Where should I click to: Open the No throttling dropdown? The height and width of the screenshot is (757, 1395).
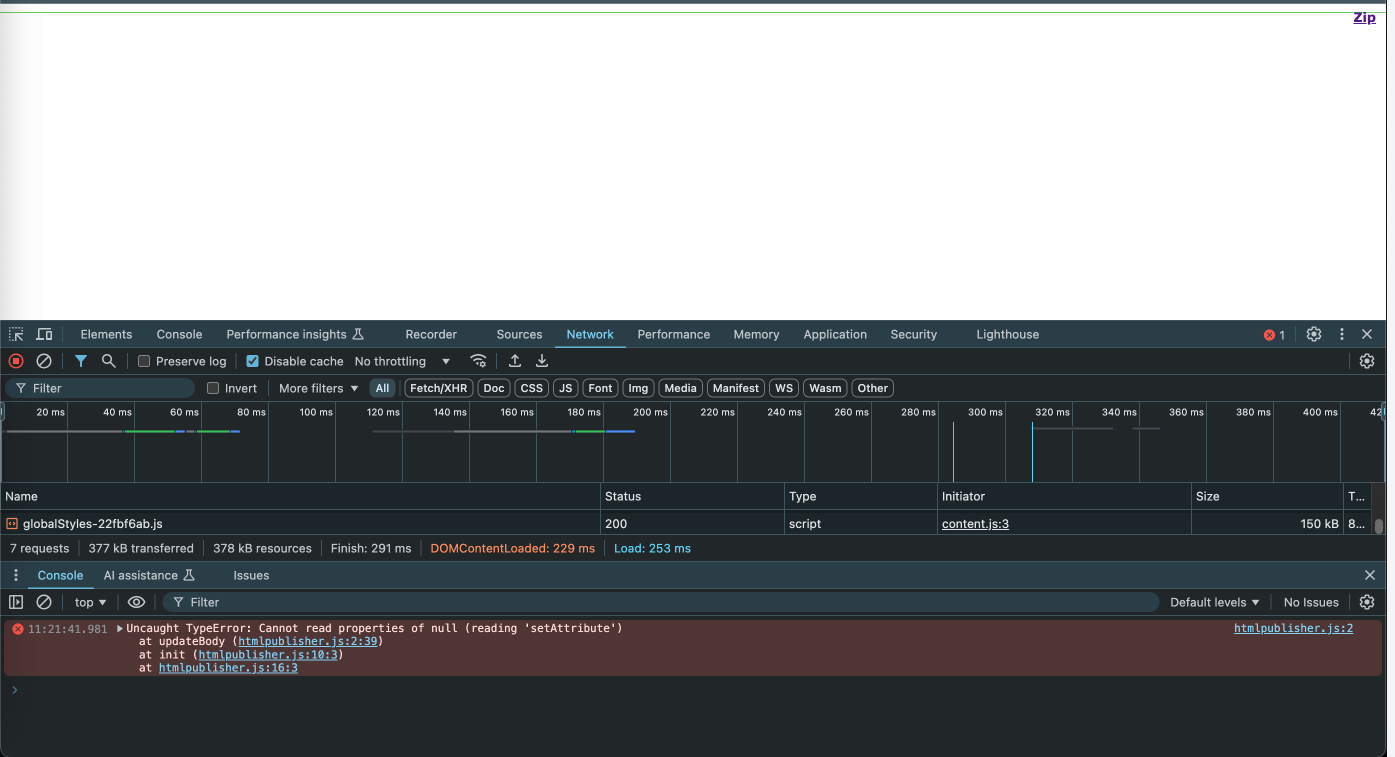pyautogui.click(x=403, y=362)
